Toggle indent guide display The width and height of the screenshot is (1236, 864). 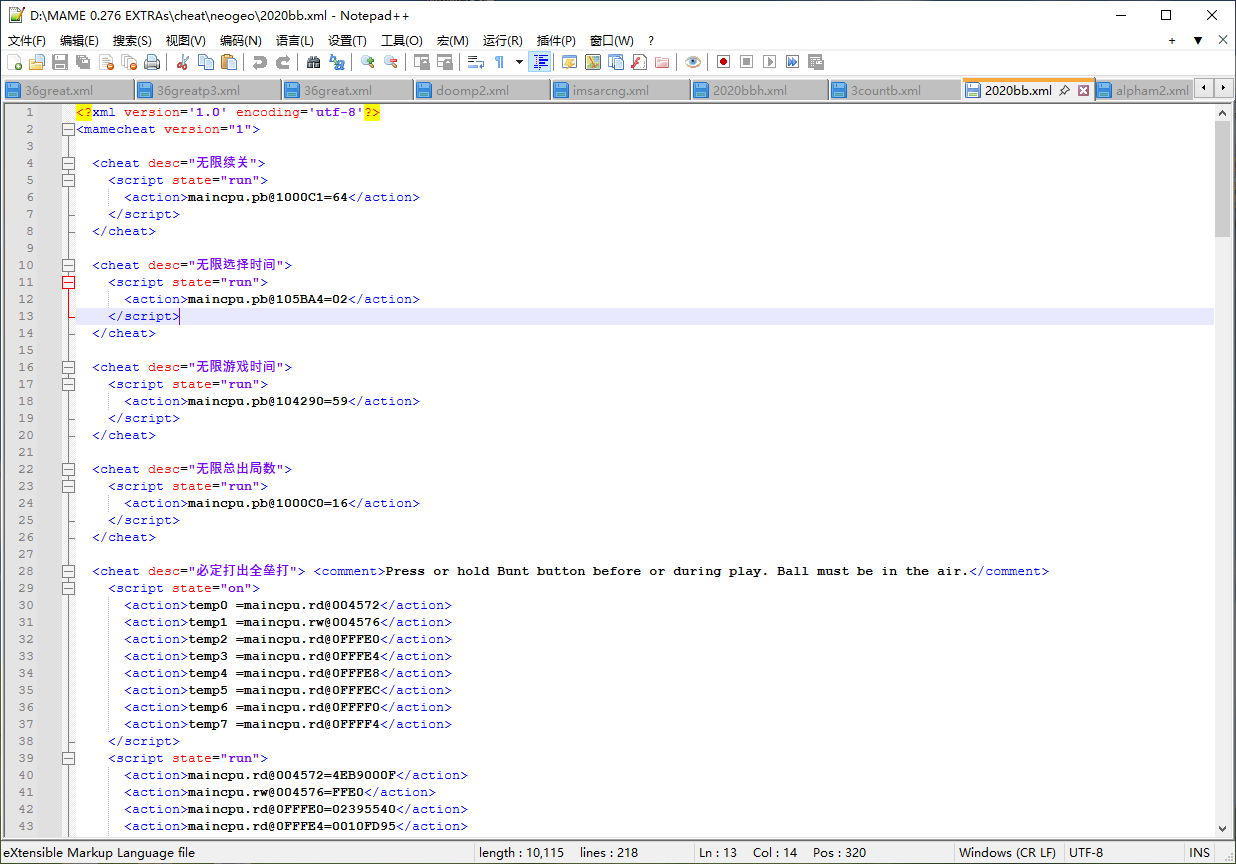pos(540,62)
